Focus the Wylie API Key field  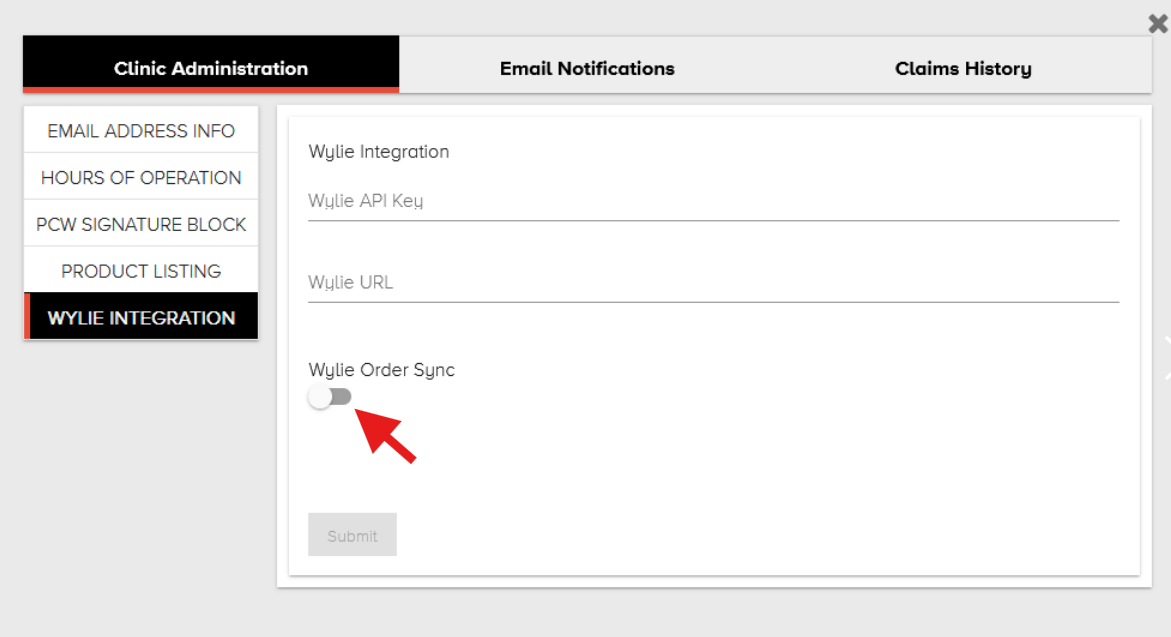click(x=713, y=201)
